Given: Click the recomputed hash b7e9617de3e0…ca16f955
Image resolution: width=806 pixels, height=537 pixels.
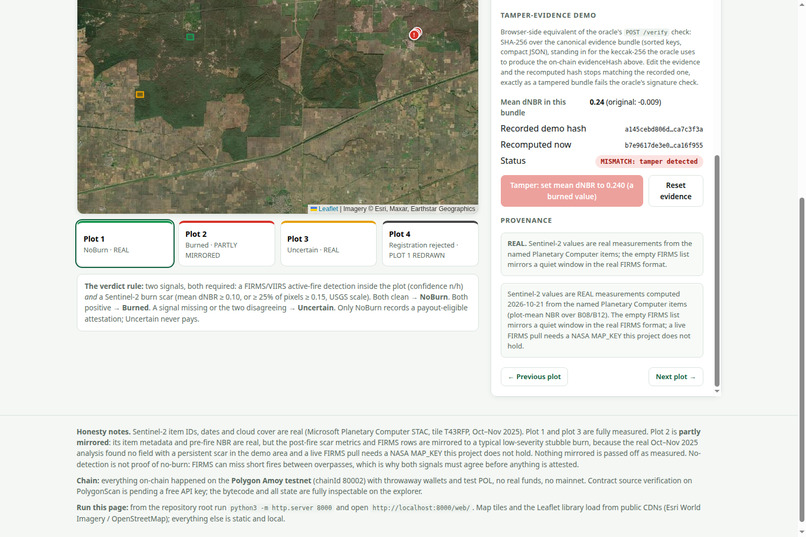Looking at the screenshot, I should pyautogui.click(x=664, y=145).
